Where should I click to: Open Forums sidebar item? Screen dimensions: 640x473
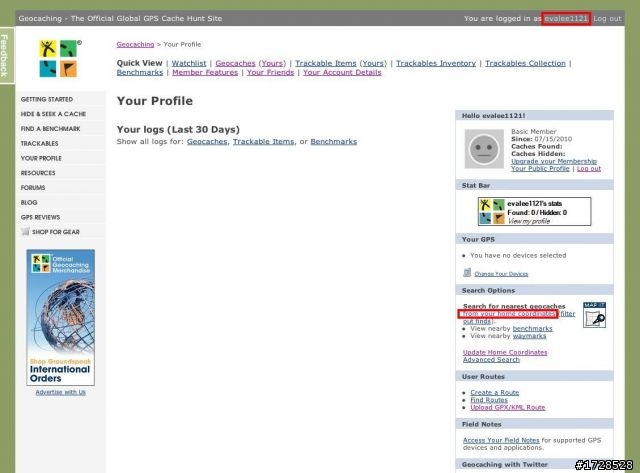click(x=33, y=187)
